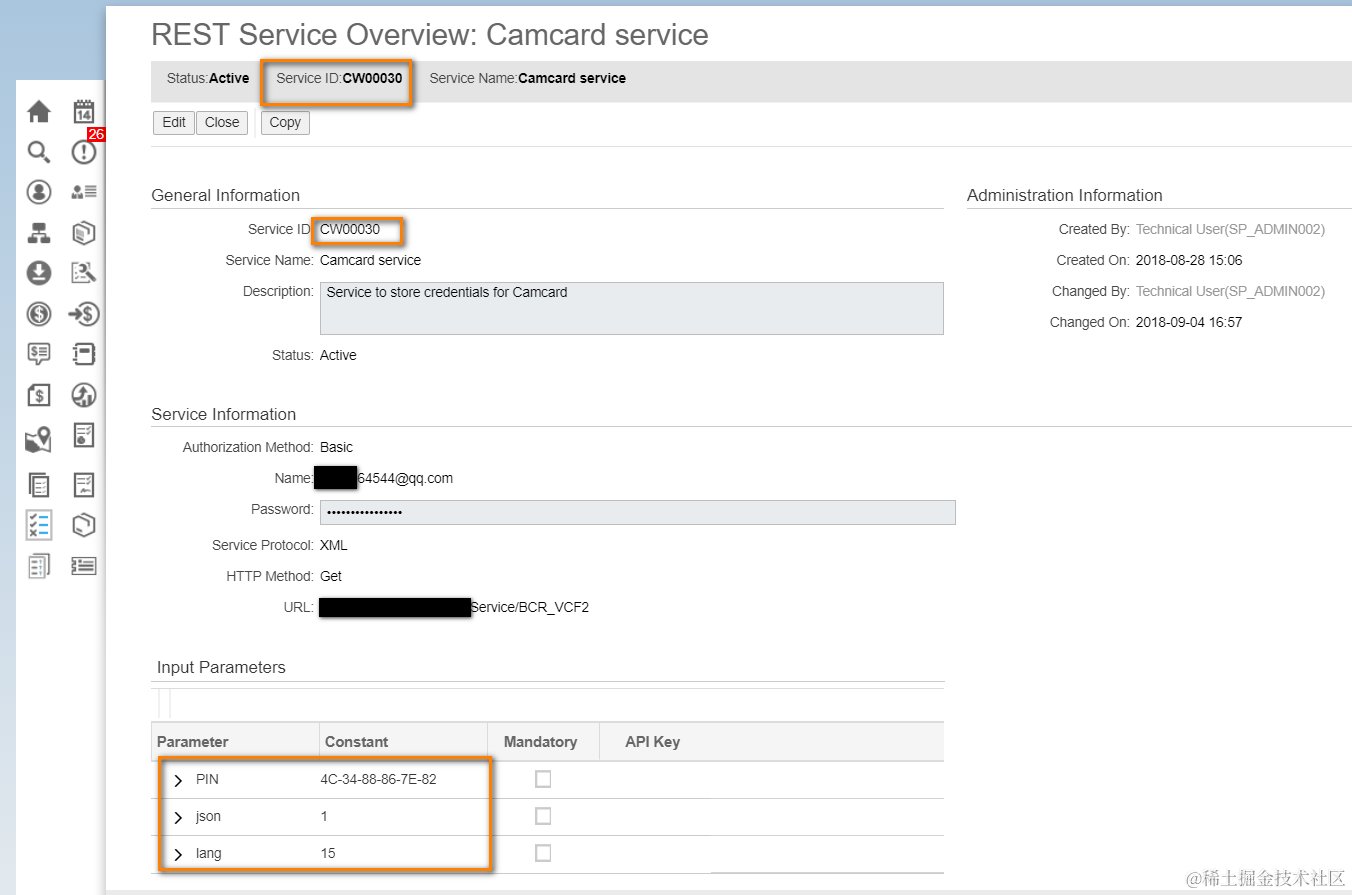Click the API Key column header
Image resolution: width=1352 pixels, height=895 pixels.
pos(652,741)
